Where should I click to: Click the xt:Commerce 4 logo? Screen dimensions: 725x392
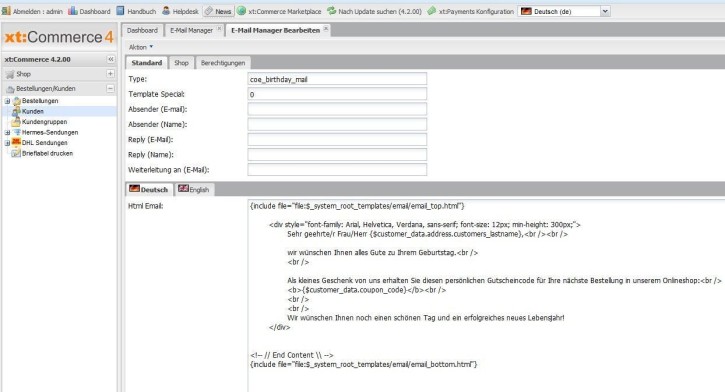pyautogui.click(x=59, y=37)
